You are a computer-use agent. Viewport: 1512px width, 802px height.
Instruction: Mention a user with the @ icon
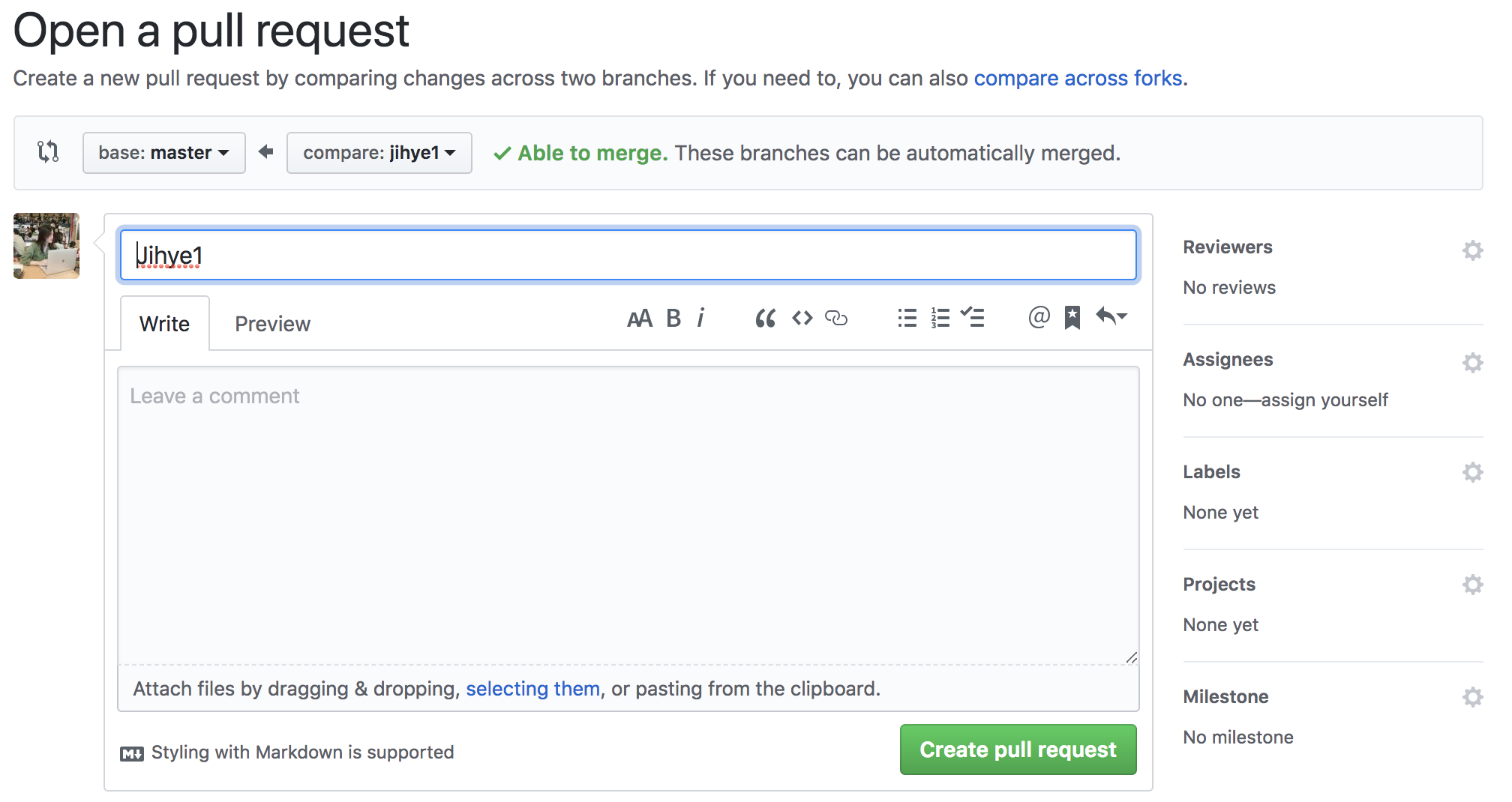pos(1039,318)
